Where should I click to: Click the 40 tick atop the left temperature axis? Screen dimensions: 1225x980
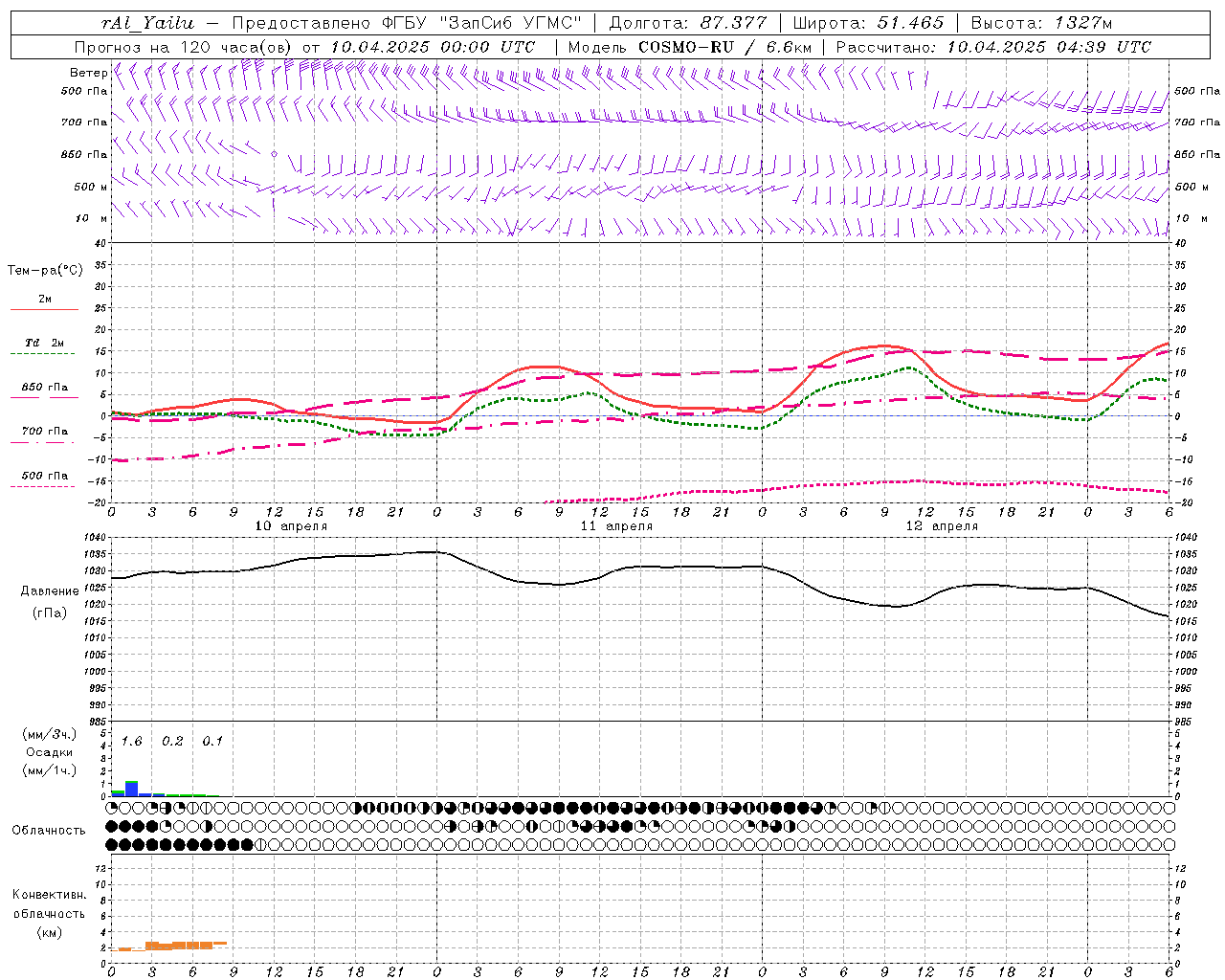tap(100, 244)
